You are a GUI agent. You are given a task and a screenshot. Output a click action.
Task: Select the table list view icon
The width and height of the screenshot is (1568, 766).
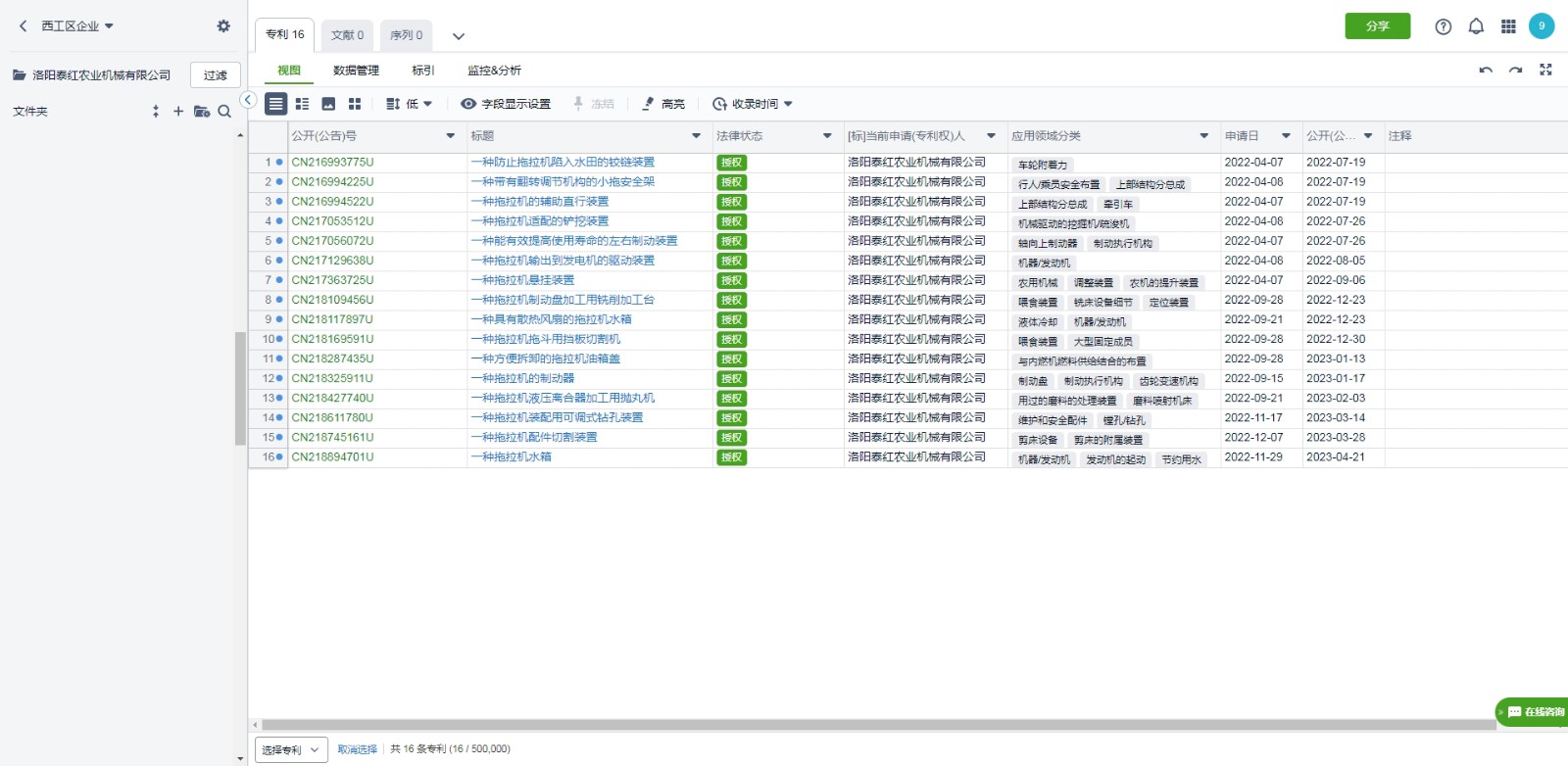pyautogui.click(x=276, y=104)
